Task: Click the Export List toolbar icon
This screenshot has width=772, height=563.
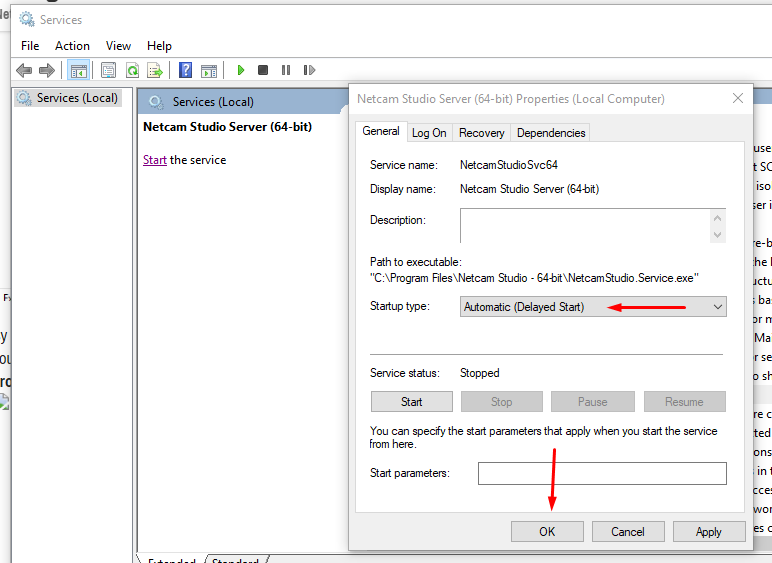Action: (155, 70)
